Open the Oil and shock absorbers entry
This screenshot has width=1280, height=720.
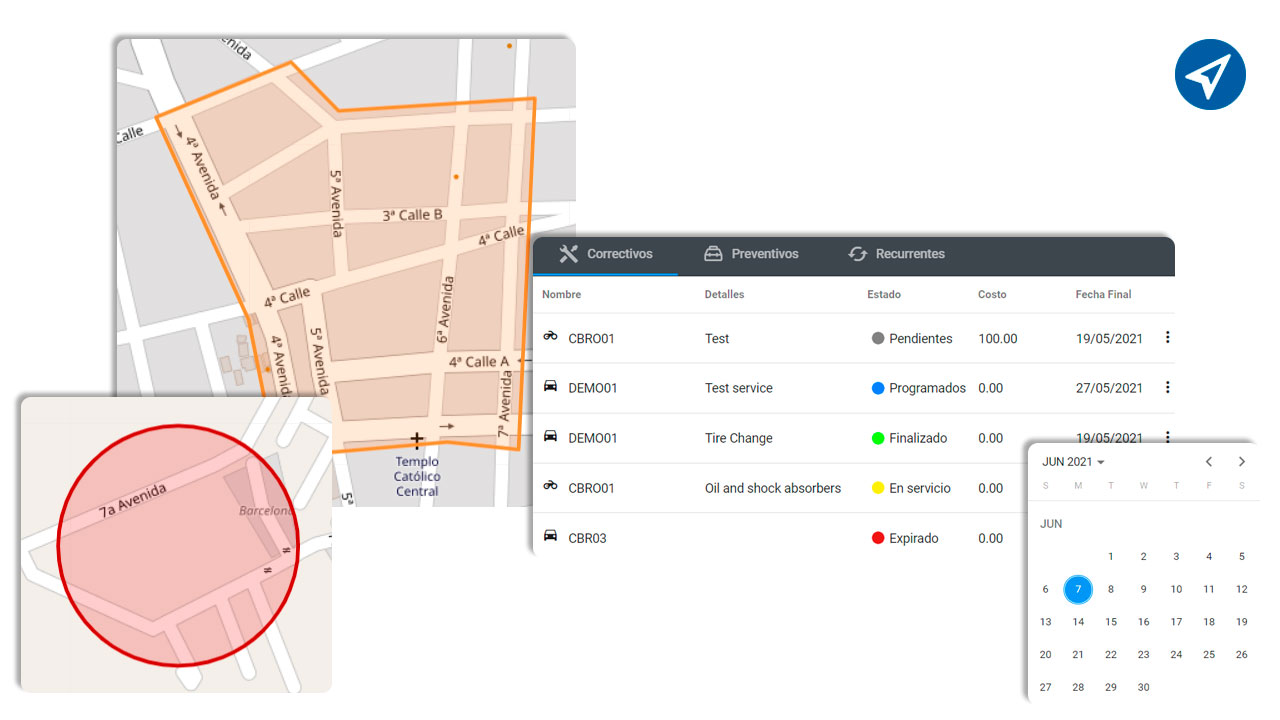pyautogui.click(x=774, y=488)
